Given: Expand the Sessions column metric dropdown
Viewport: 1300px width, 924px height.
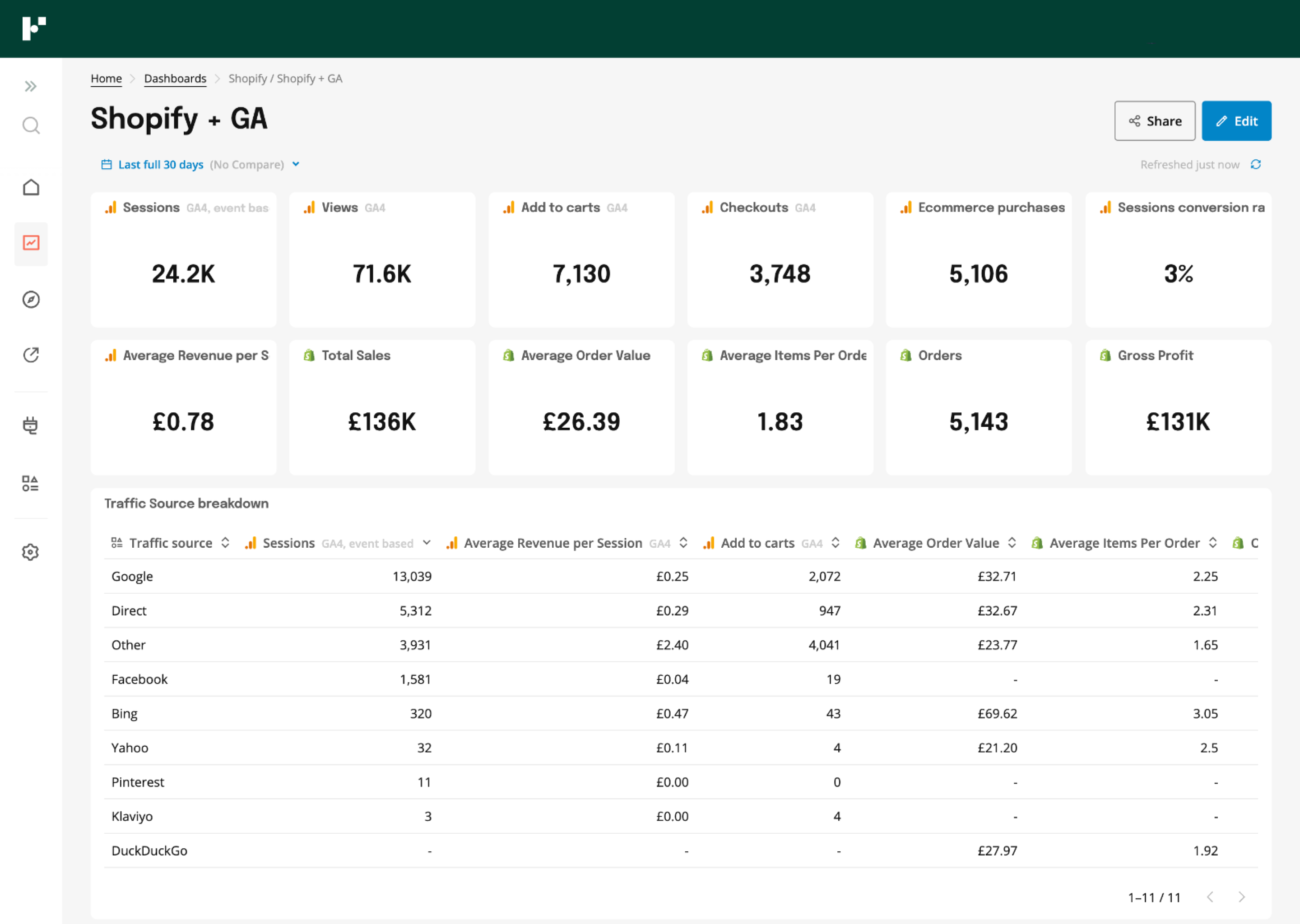Looking at the screenshot, I should click(x=427, y=543).
